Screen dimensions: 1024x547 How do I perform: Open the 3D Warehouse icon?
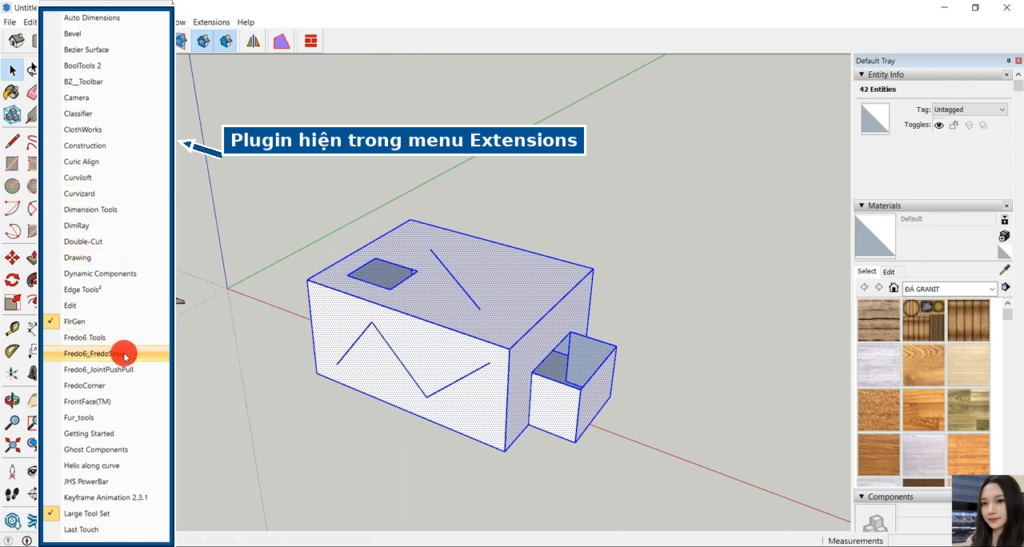point(12,520)
